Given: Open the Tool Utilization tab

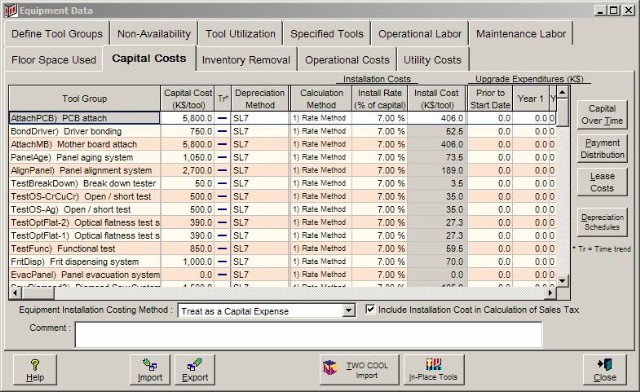Looking at the screenshot, I should point(240,34).
